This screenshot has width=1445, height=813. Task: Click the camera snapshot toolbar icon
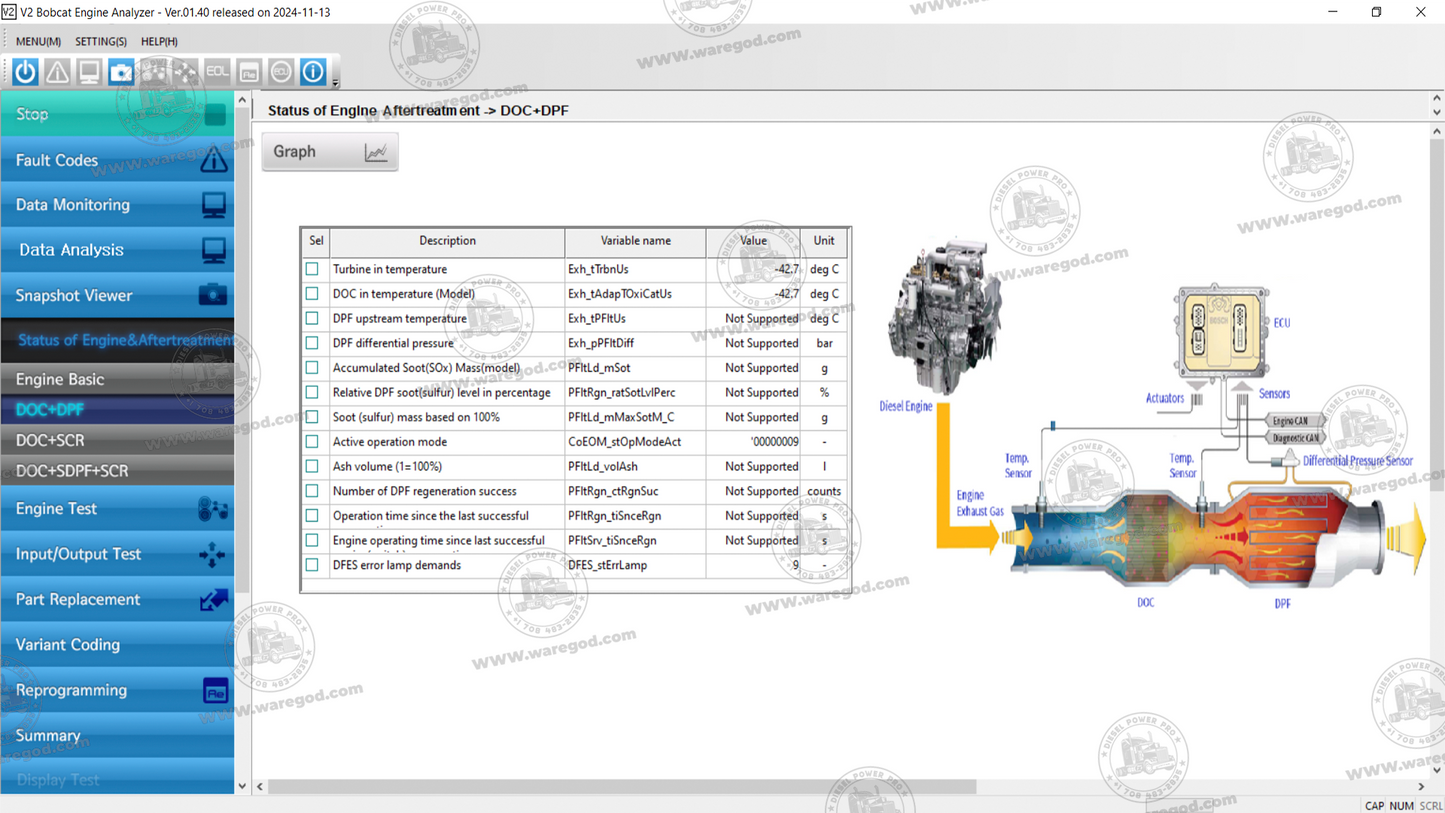pos(122,71)
